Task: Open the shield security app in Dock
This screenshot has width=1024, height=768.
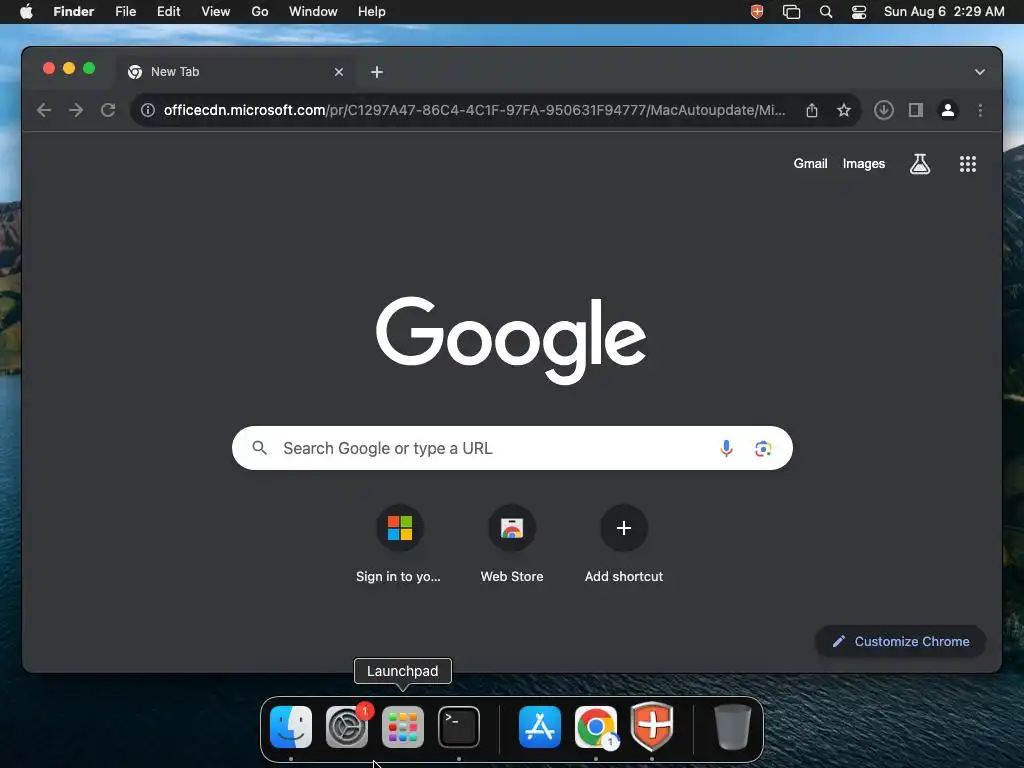Action: (652, 726)
